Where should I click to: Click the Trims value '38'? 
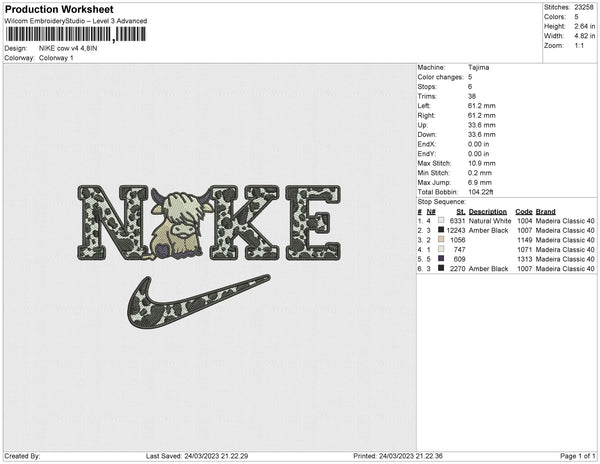tap(471, 96)
